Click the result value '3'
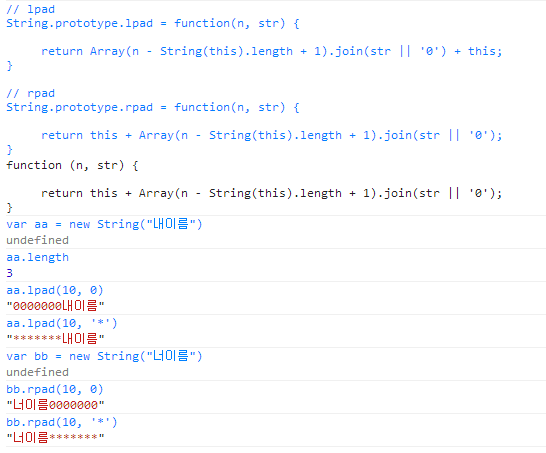The width and height of the screenshot is (546, 453). point(9,273)
